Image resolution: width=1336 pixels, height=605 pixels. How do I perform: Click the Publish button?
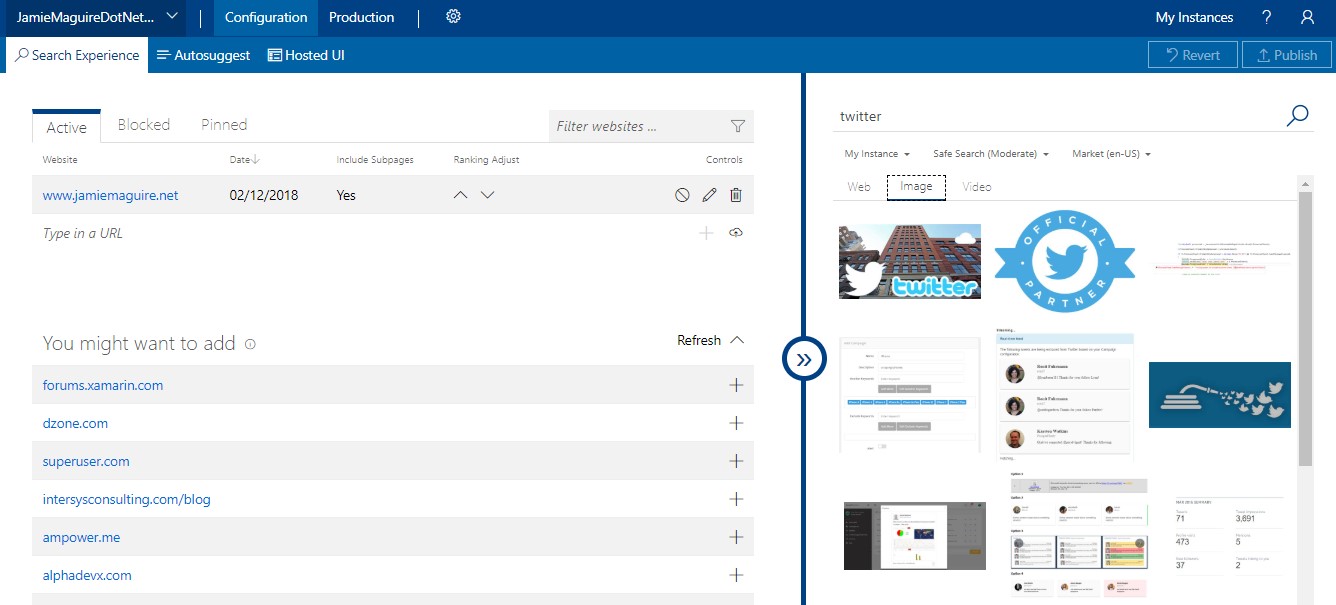click(x=1287, y=55)
